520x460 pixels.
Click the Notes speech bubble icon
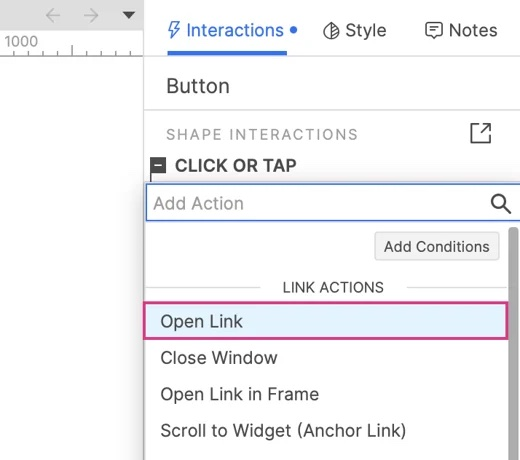point(434,30)
